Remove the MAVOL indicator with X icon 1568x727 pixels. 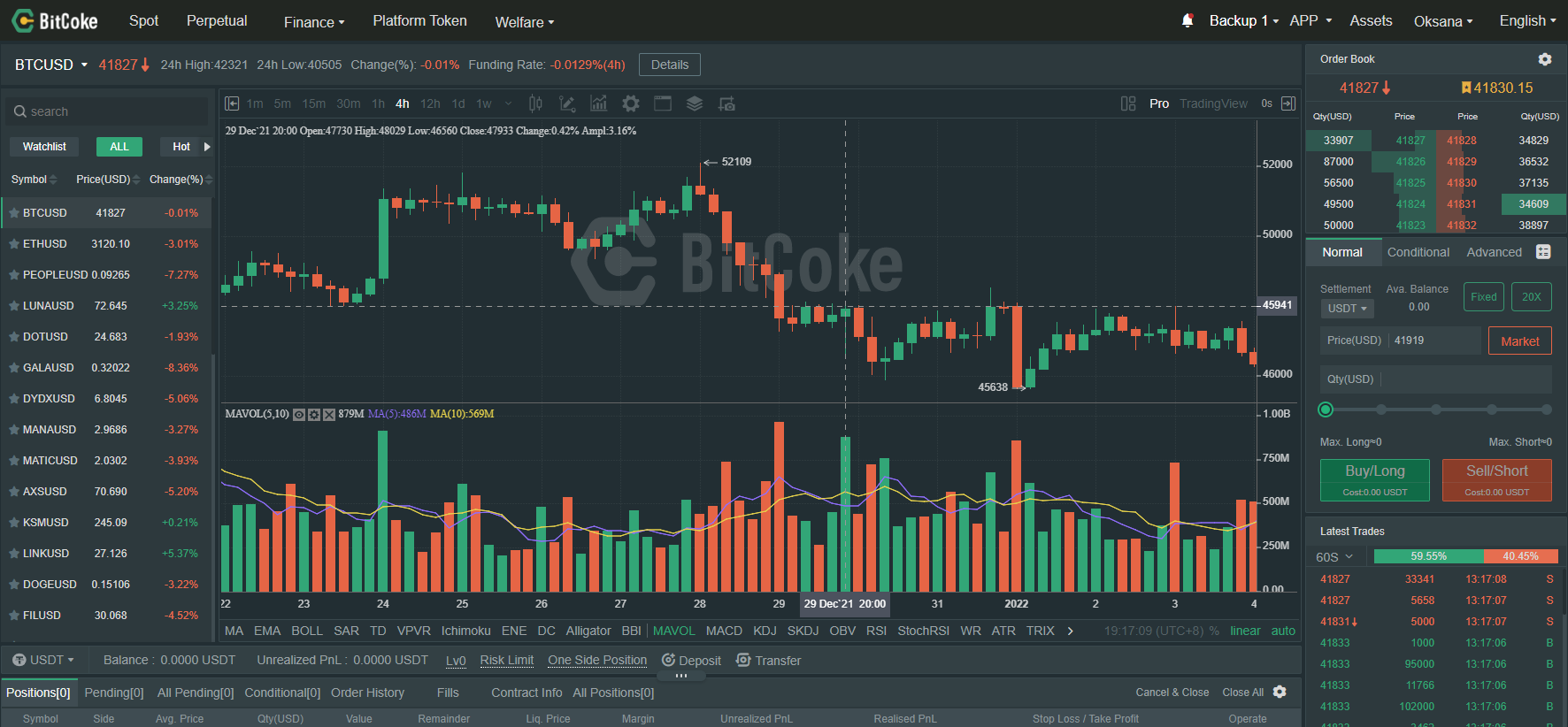(x=329, y=414)
